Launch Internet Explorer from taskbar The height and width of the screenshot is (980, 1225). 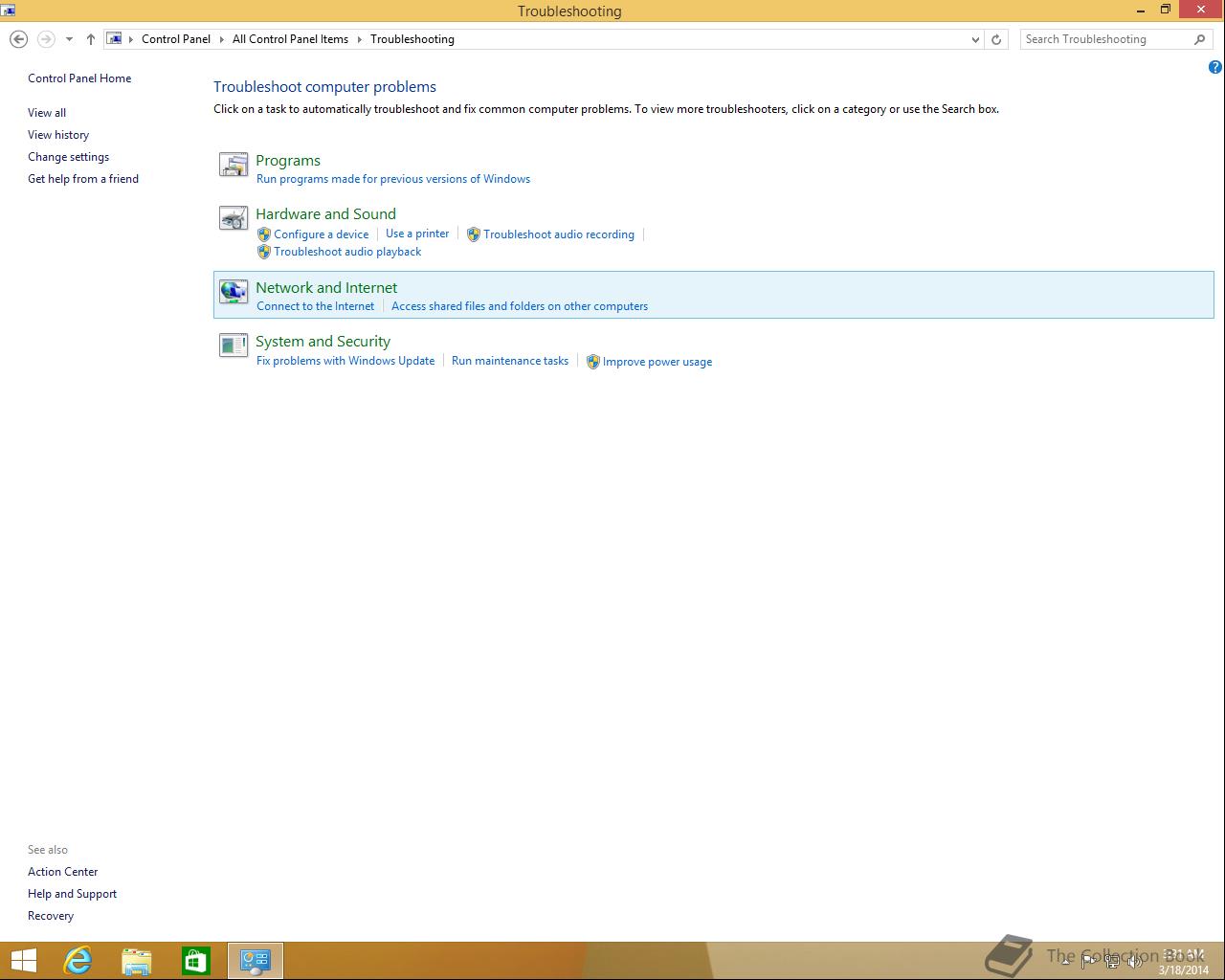point(78,961)
